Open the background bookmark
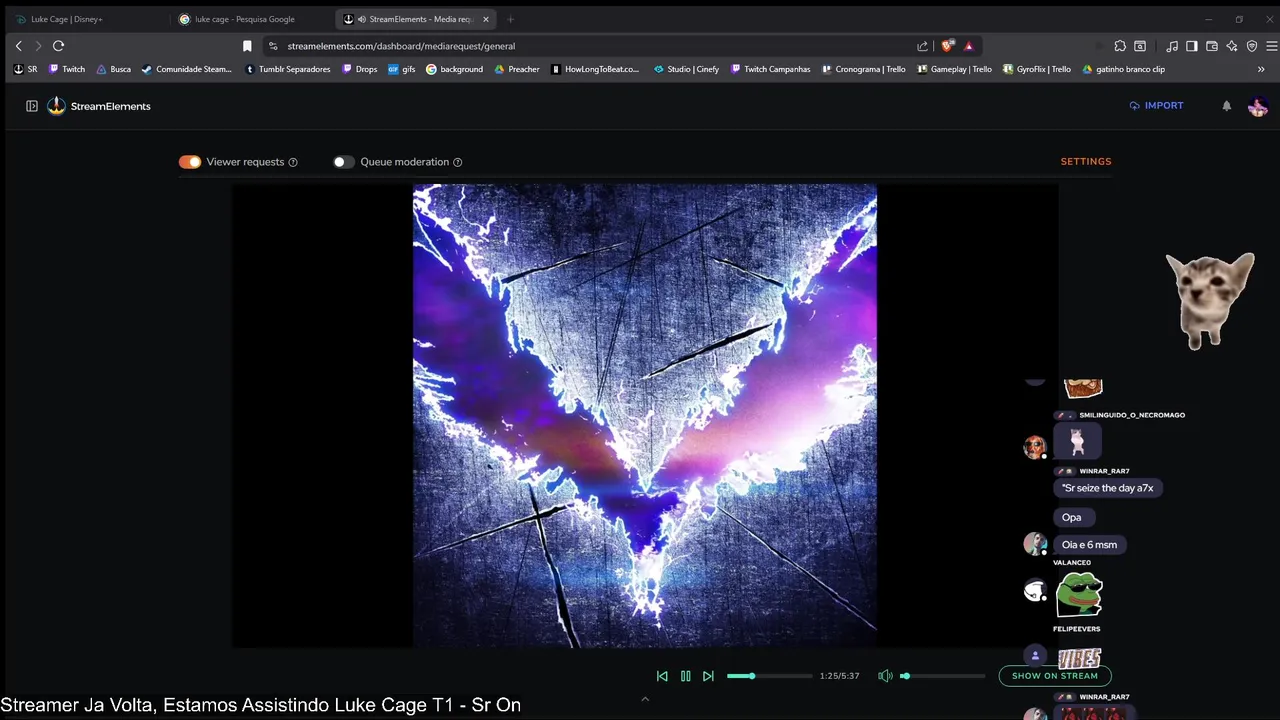 (454, 70)
